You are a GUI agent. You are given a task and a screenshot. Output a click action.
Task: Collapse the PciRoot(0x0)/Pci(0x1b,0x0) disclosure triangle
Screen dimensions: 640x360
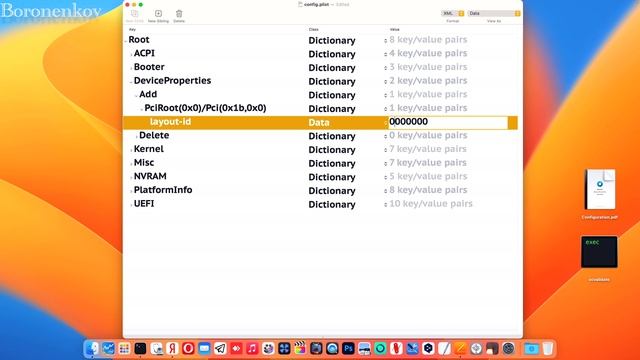tap(142, 109)
